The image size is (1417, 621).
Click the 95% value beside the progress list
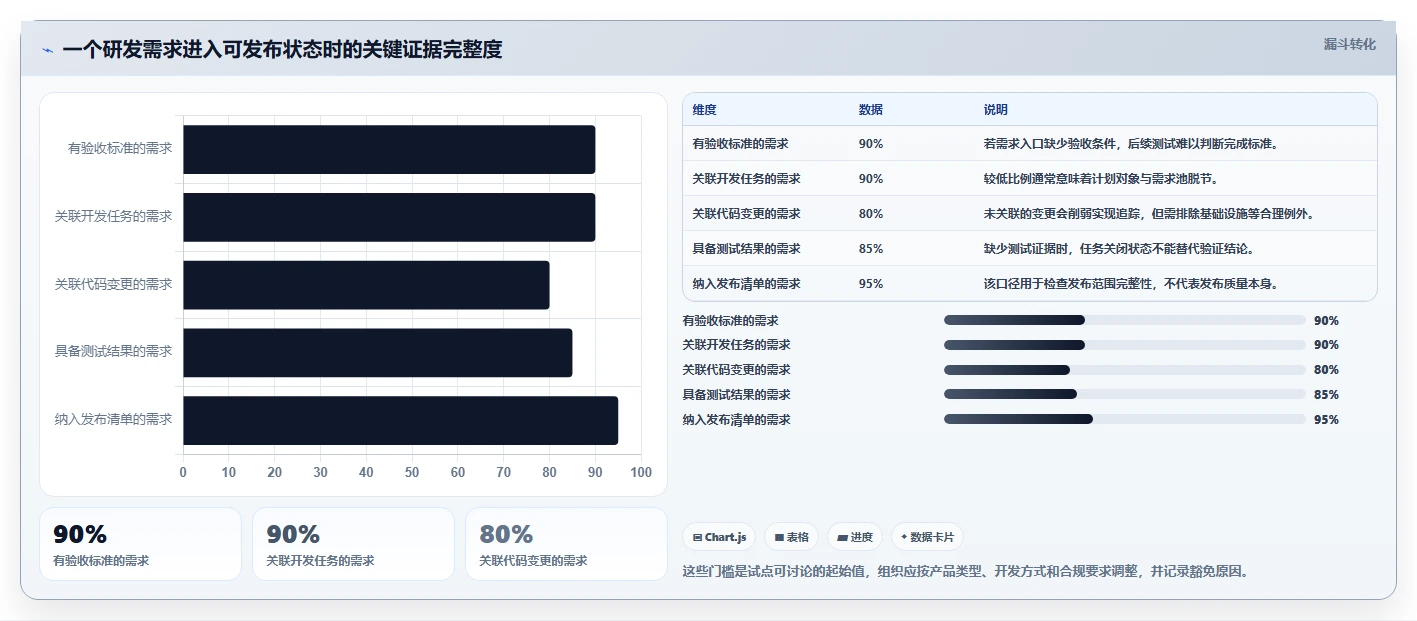[1326, 420]
